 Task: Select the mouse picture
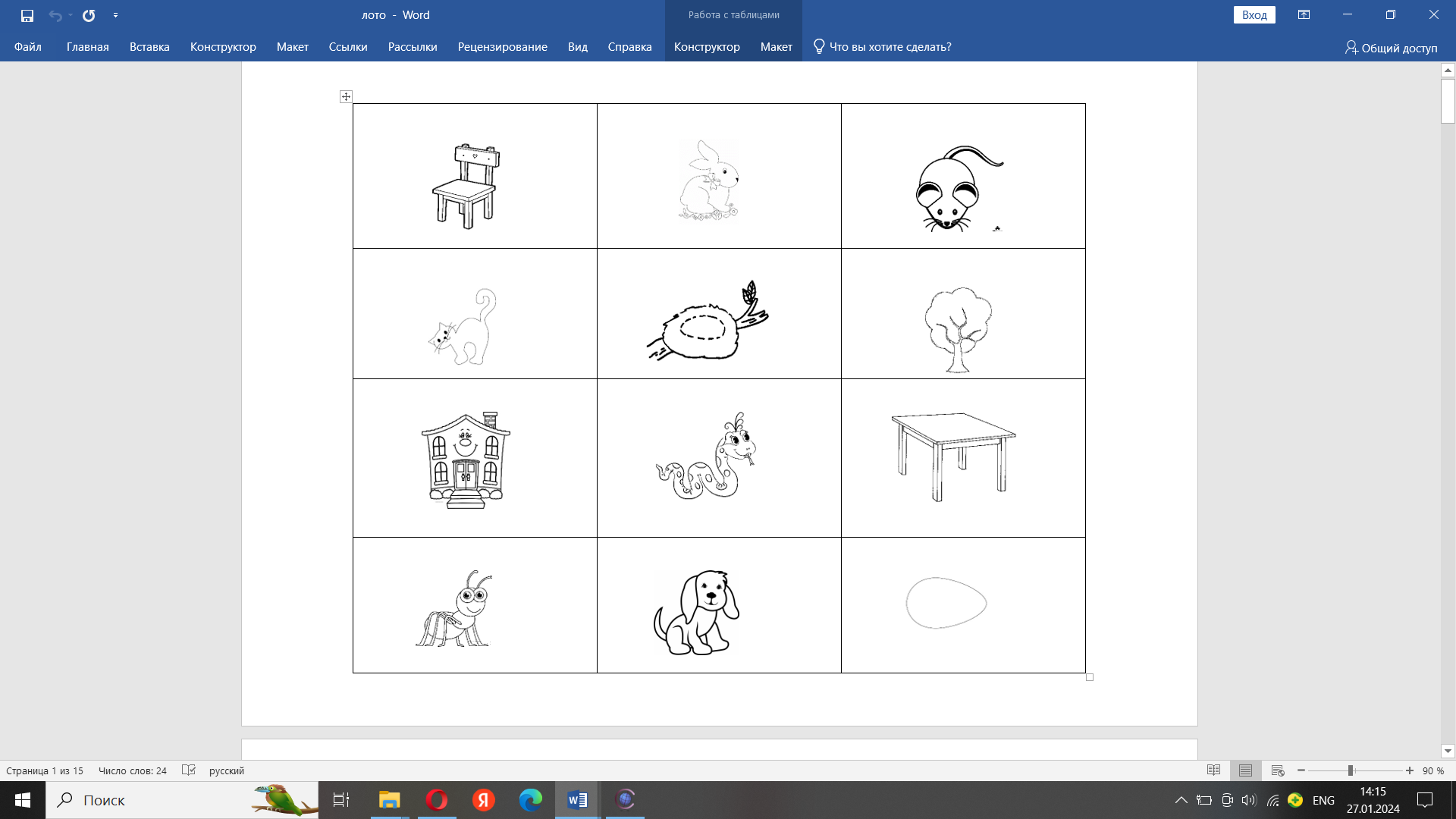point(959,188)
